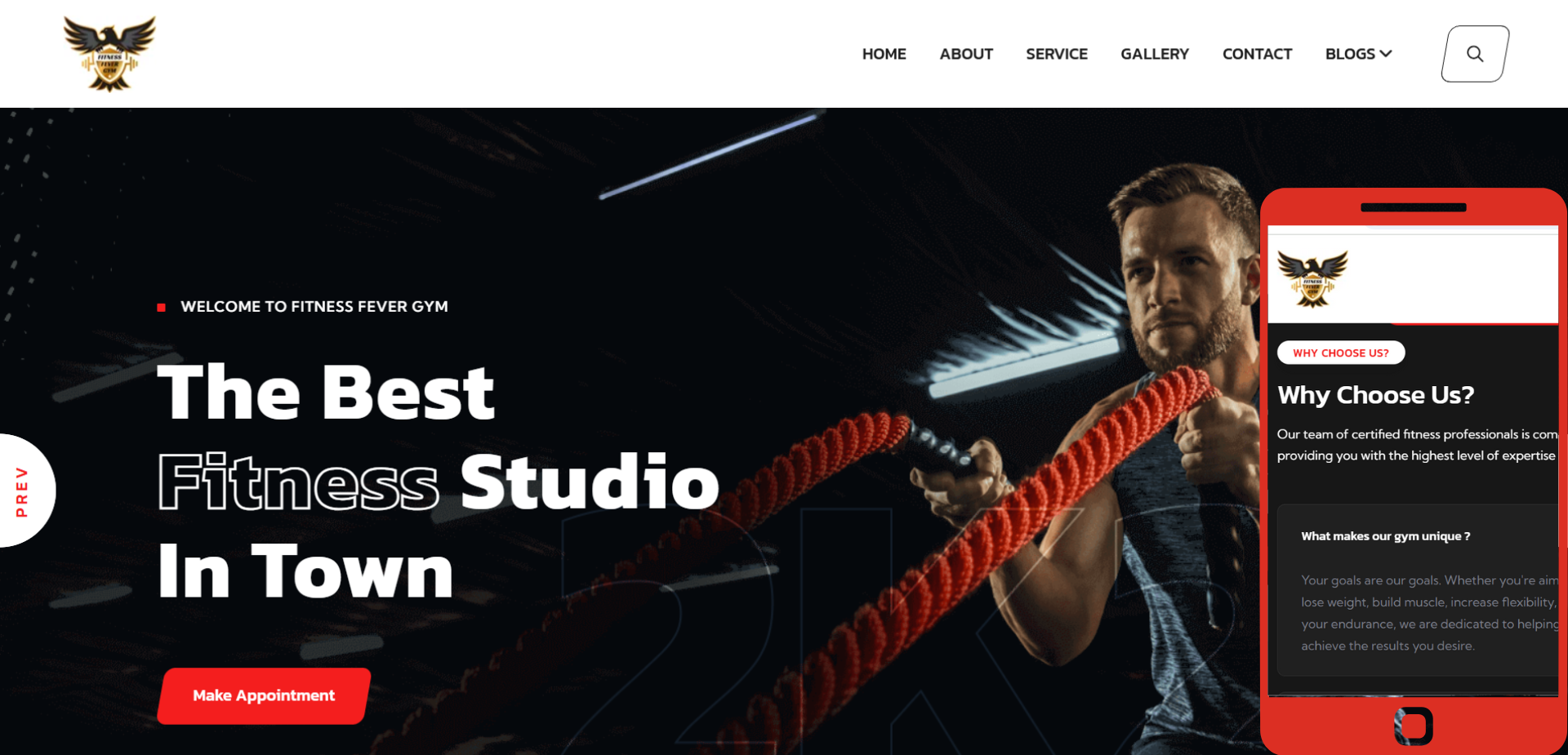Click the outlined 'Fitness' headline word
1568x755 pixels.
(x=298, y=482)
